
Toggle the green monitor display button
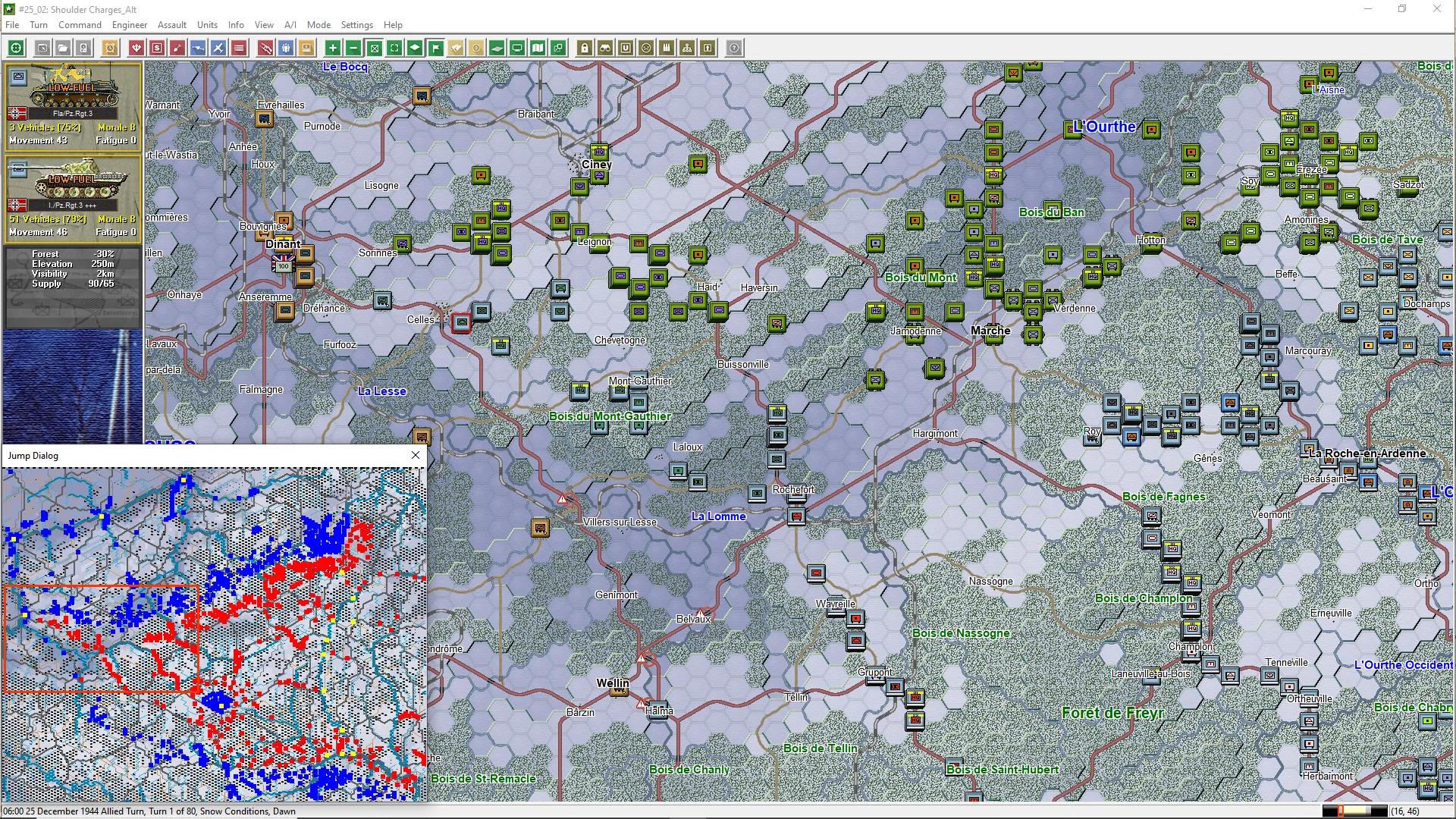coord(517,48)
